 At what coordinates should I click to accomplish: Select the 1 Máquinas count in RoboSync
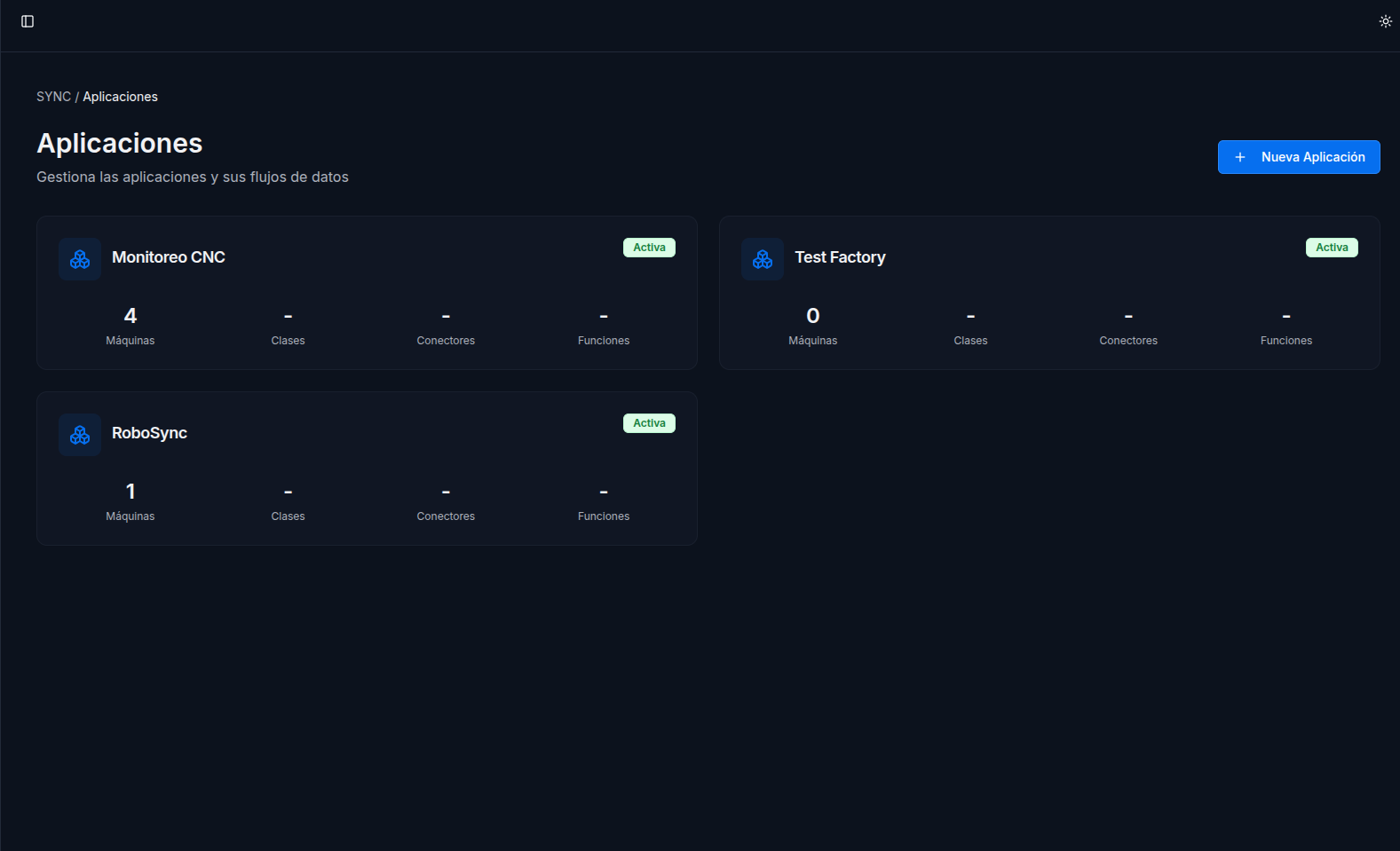131,492
